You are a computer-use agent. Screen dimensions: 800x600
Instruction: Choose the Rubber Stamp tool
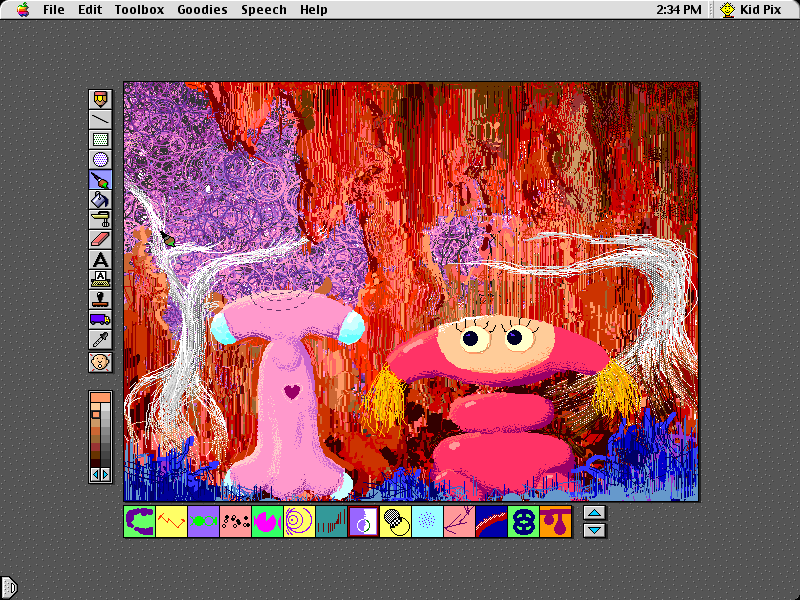coord(100,299)
